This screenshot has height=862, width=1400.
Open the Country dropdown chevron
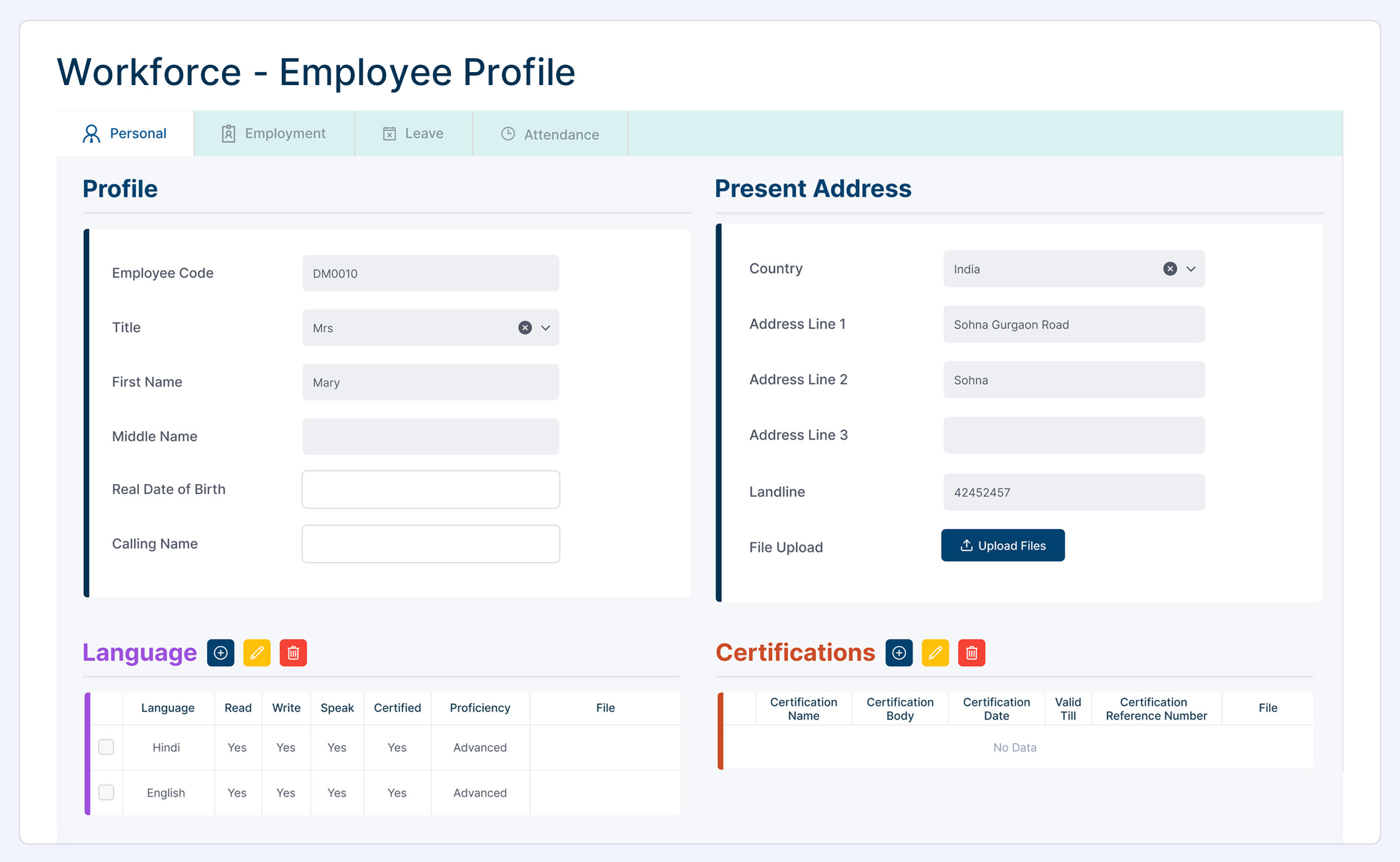click(1191, 269)
